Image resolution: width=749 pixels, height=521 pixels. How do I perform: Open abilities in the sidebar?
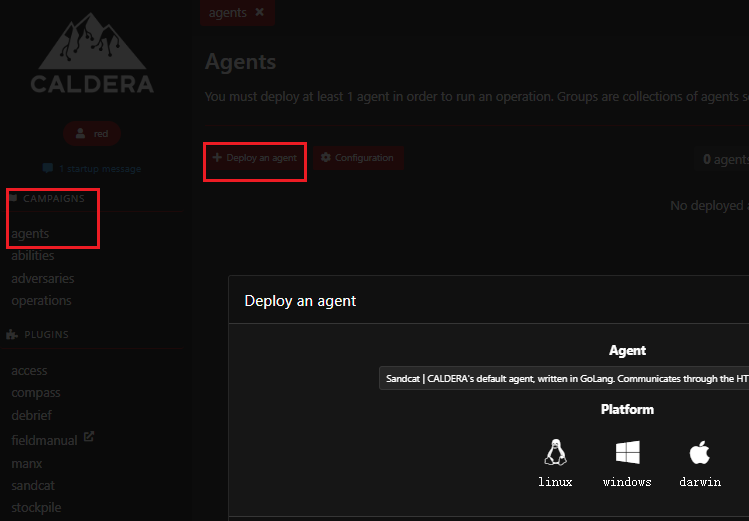(x=32, y=255)
